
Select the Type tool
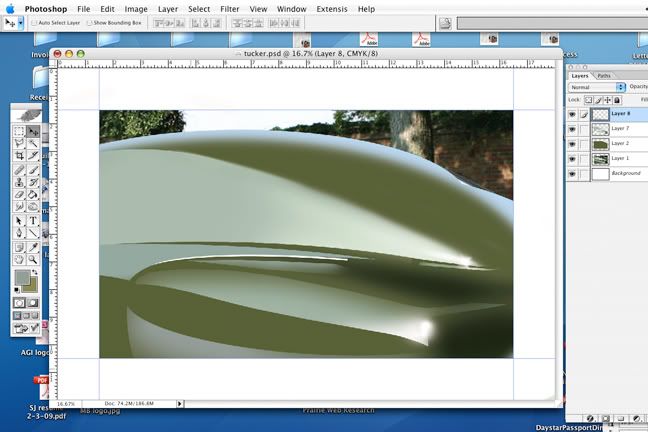(33, 221)
